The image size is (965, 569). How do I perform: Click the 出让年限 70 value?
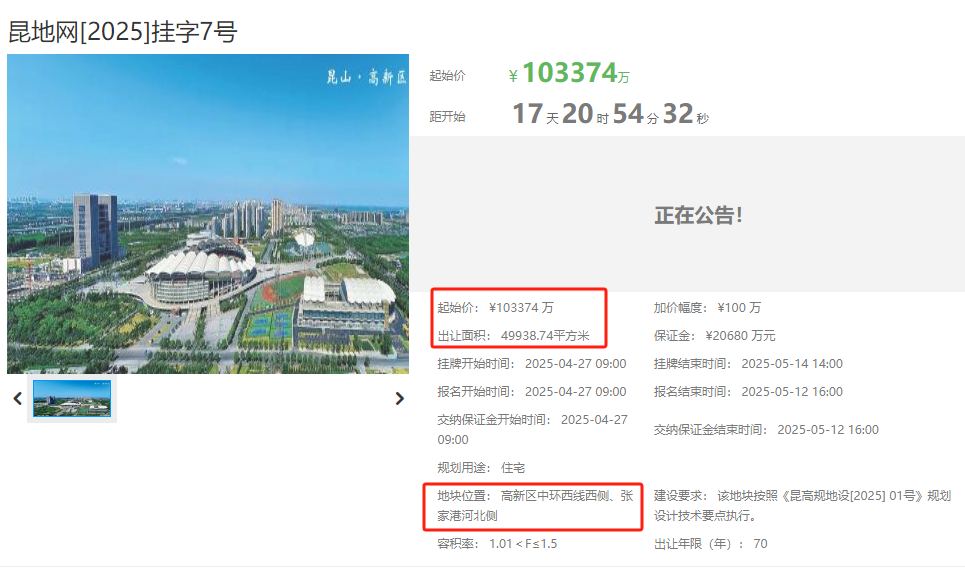pos(759,544)
